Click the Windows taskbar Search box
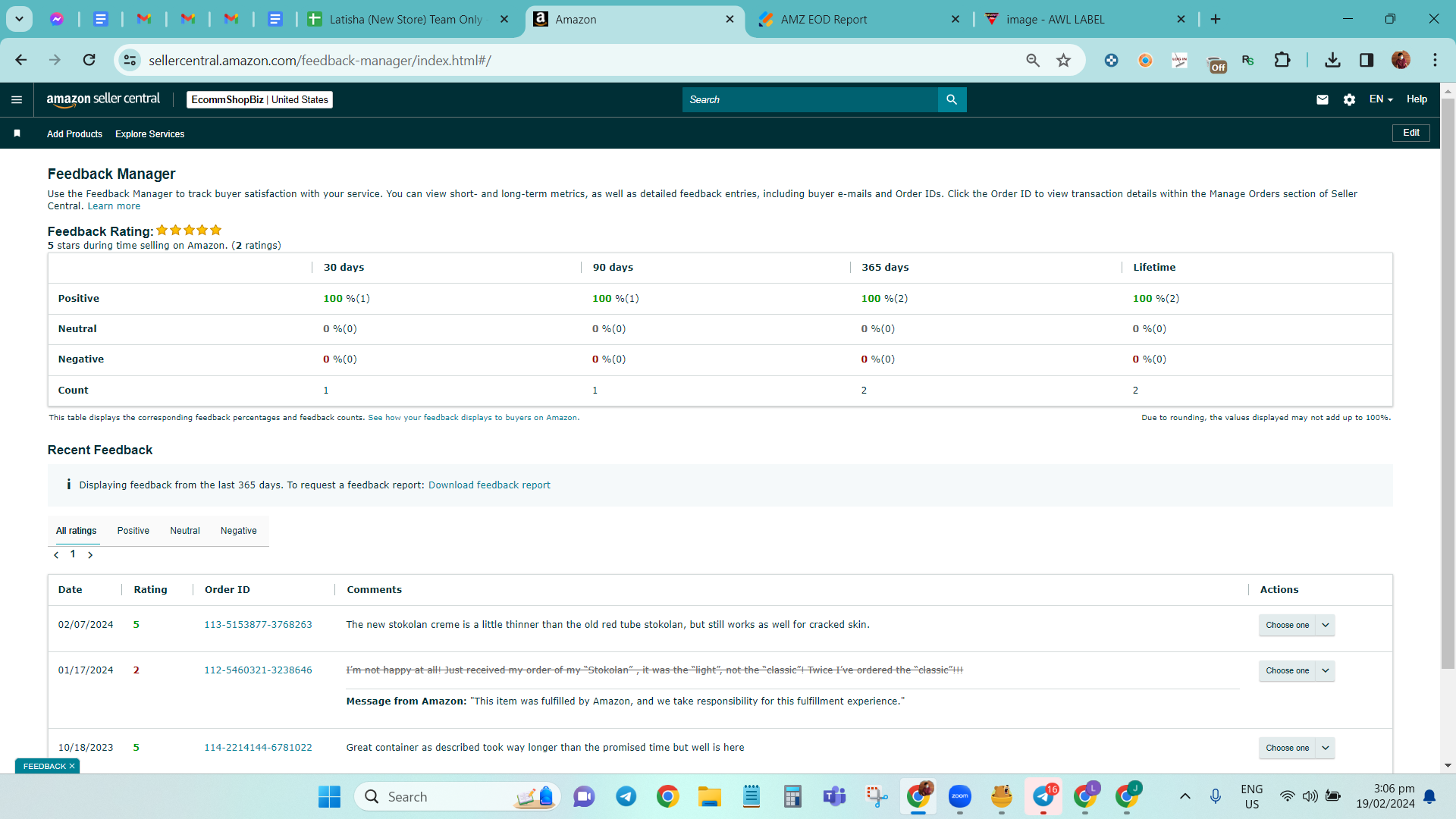Image resolution: width=1456 pixels, height=819 pixels. [457, 797]
